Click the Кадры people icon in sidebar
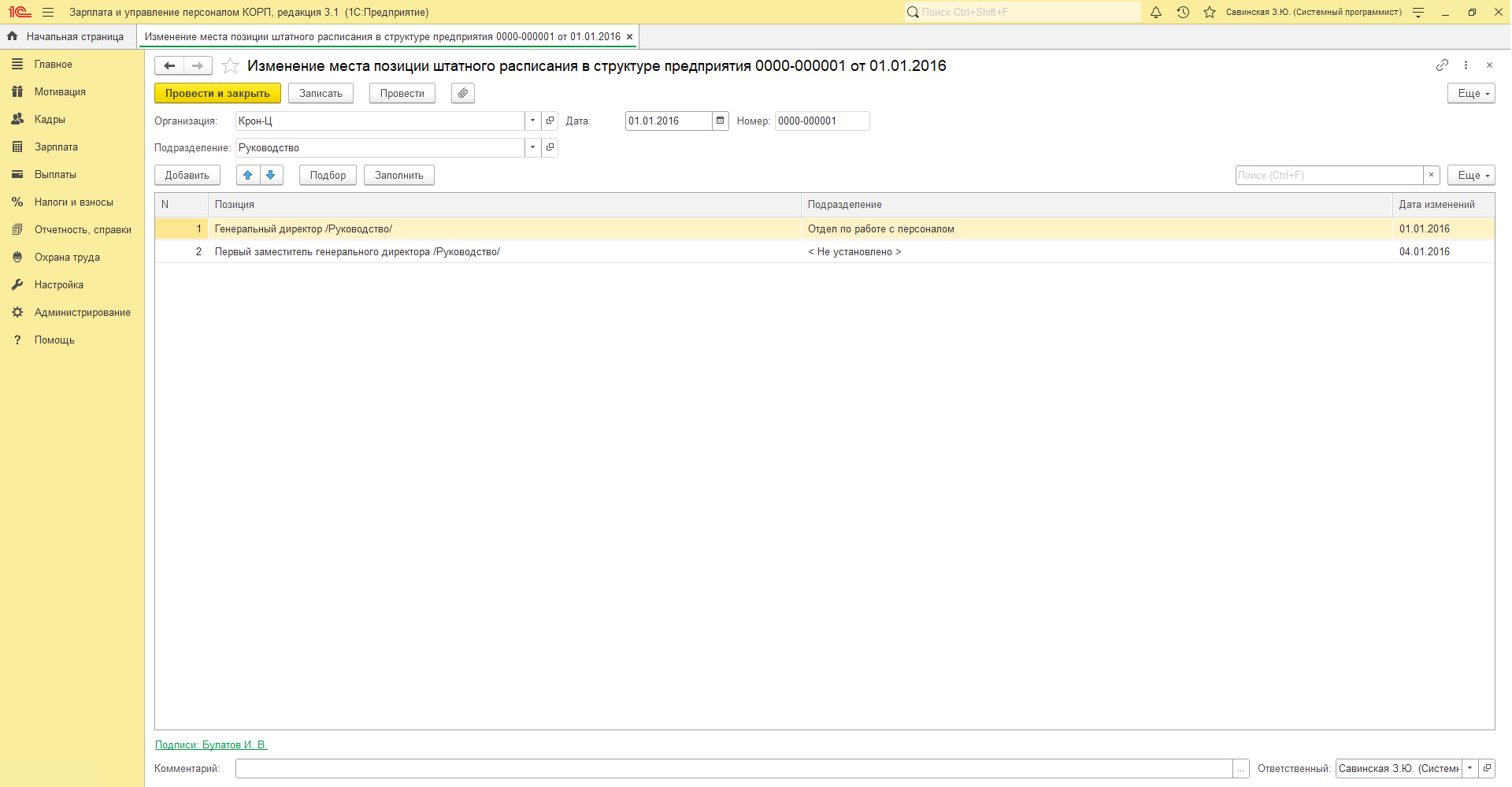 17,119
